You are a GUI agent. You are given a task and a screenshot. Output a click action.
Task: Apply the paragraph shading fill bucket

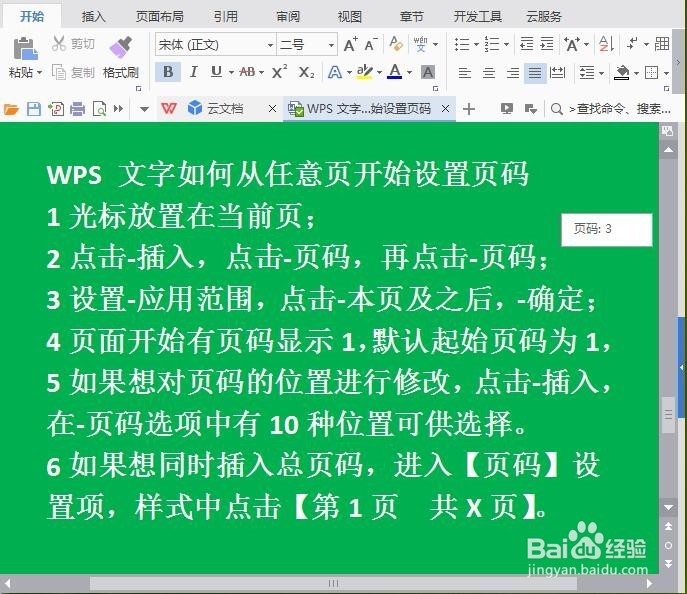pyautogui.click(x=621, y=72)
